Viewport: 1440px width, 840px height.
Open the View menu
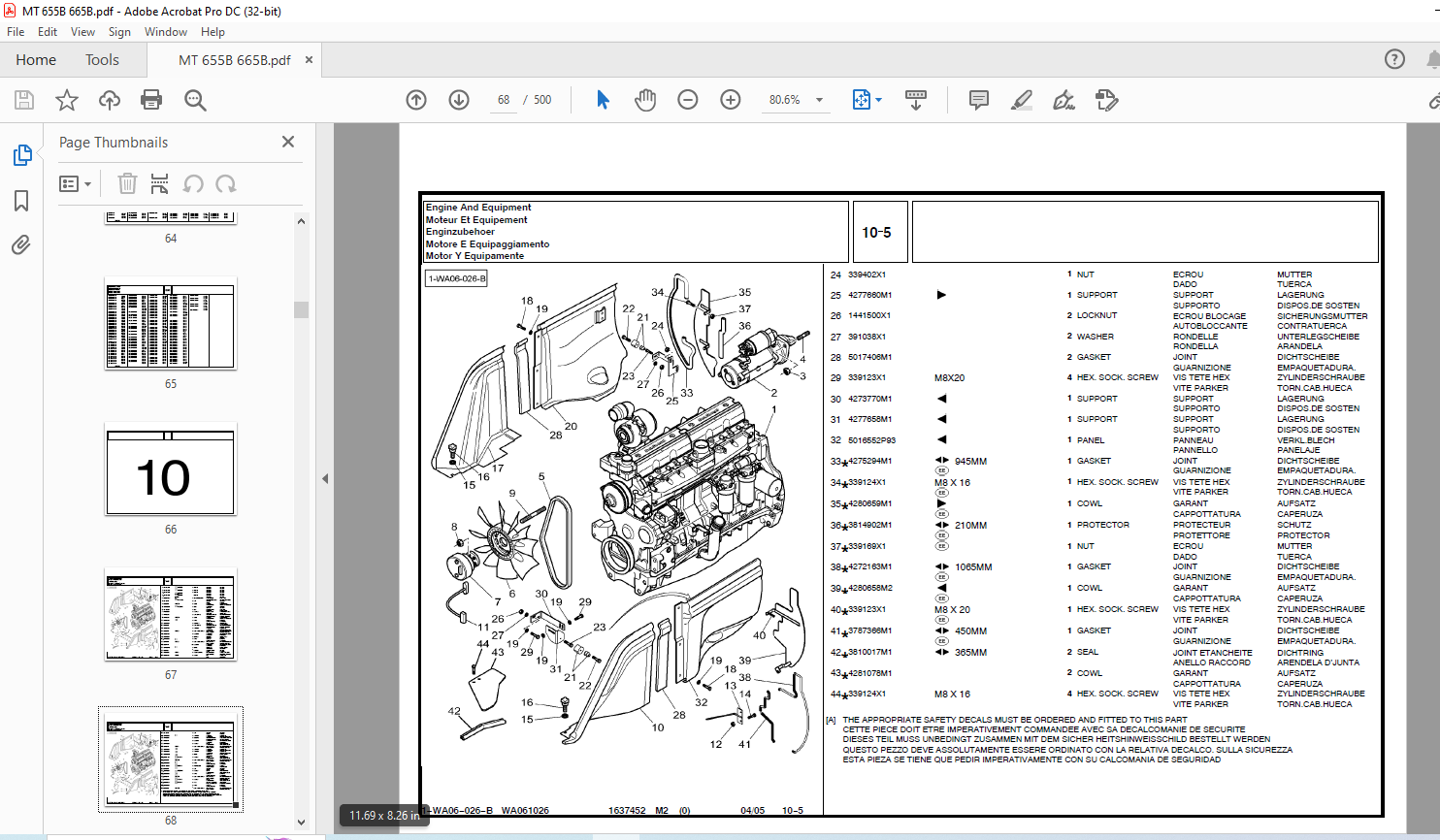83,32
